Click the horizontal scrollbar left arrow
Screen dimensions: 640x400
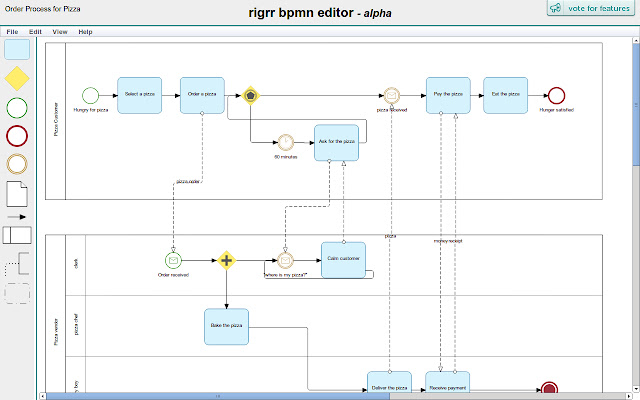click(x=42, y=396)
